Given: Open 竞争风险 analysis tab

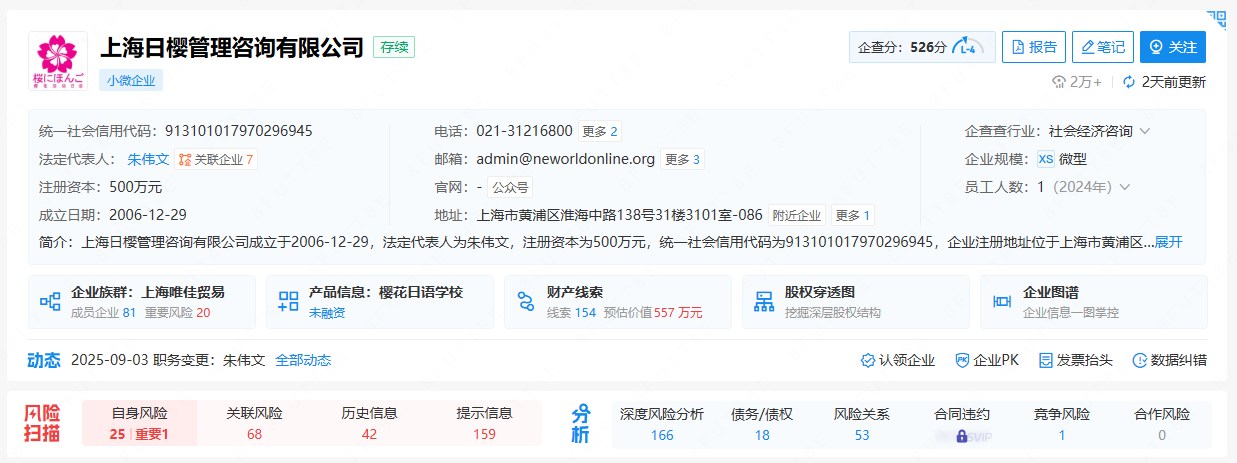Looking at the screenshot, I should [1062, 423].
